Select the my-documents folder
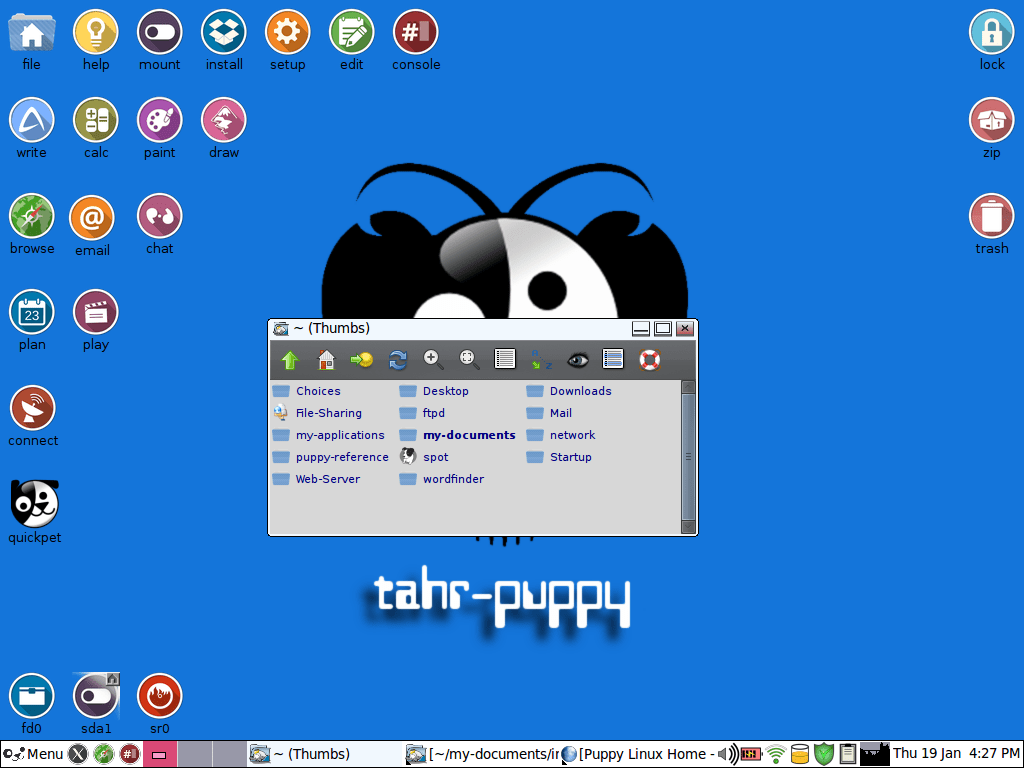The height and width of the screenshot is (768, 1024). (457, 435)
